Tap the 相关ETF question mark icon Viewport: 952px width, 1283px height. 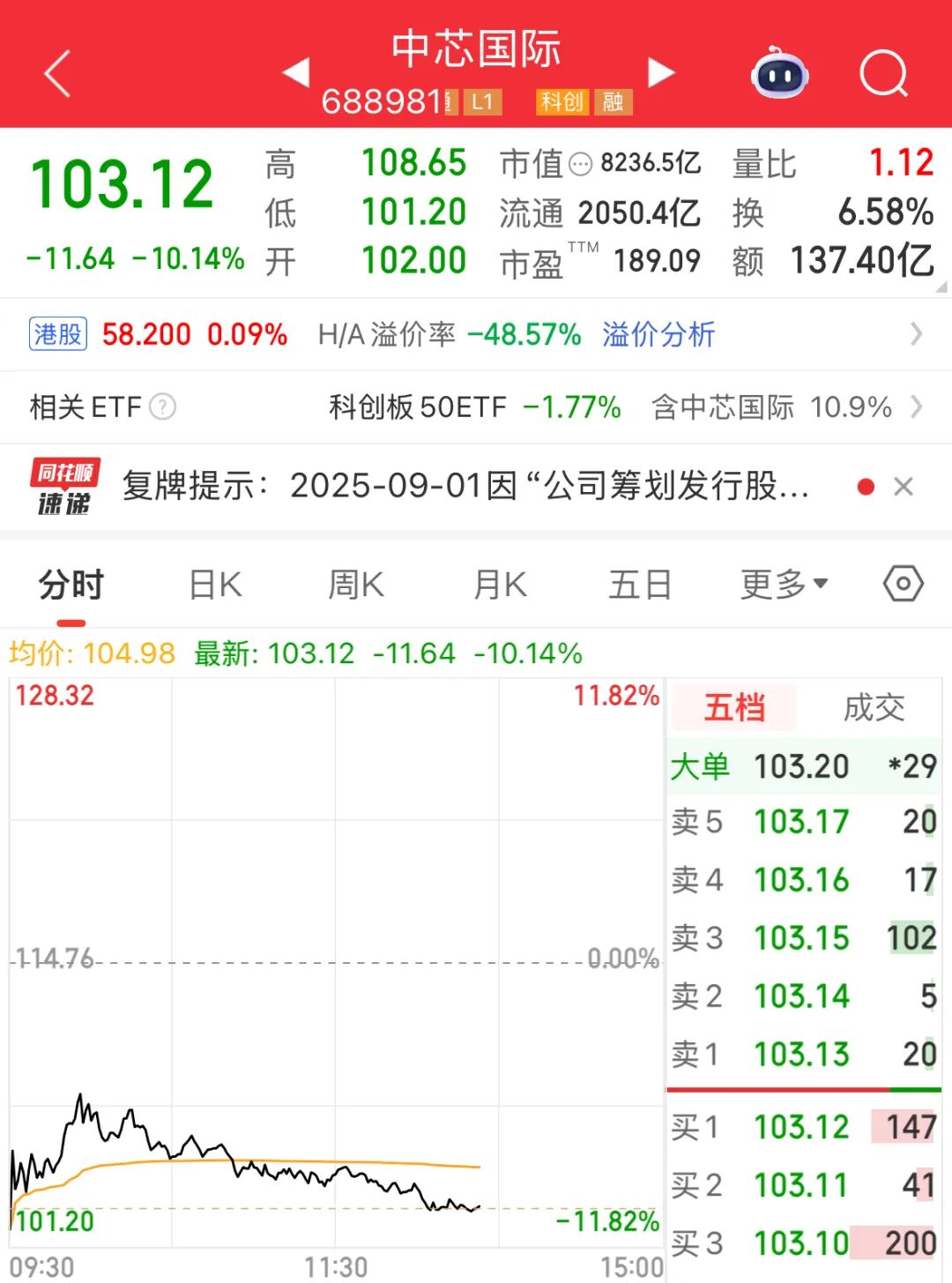point(164,407)
